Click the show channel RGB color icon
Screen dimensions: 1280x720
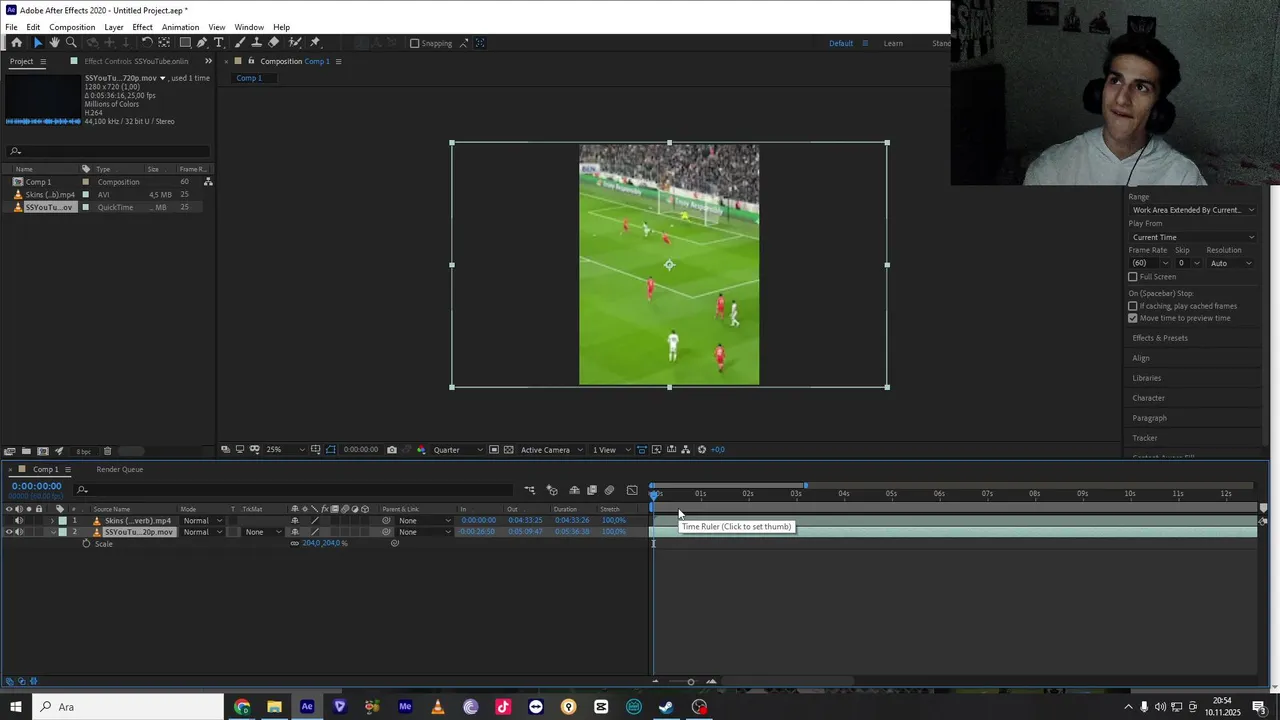tap(421, 450)
